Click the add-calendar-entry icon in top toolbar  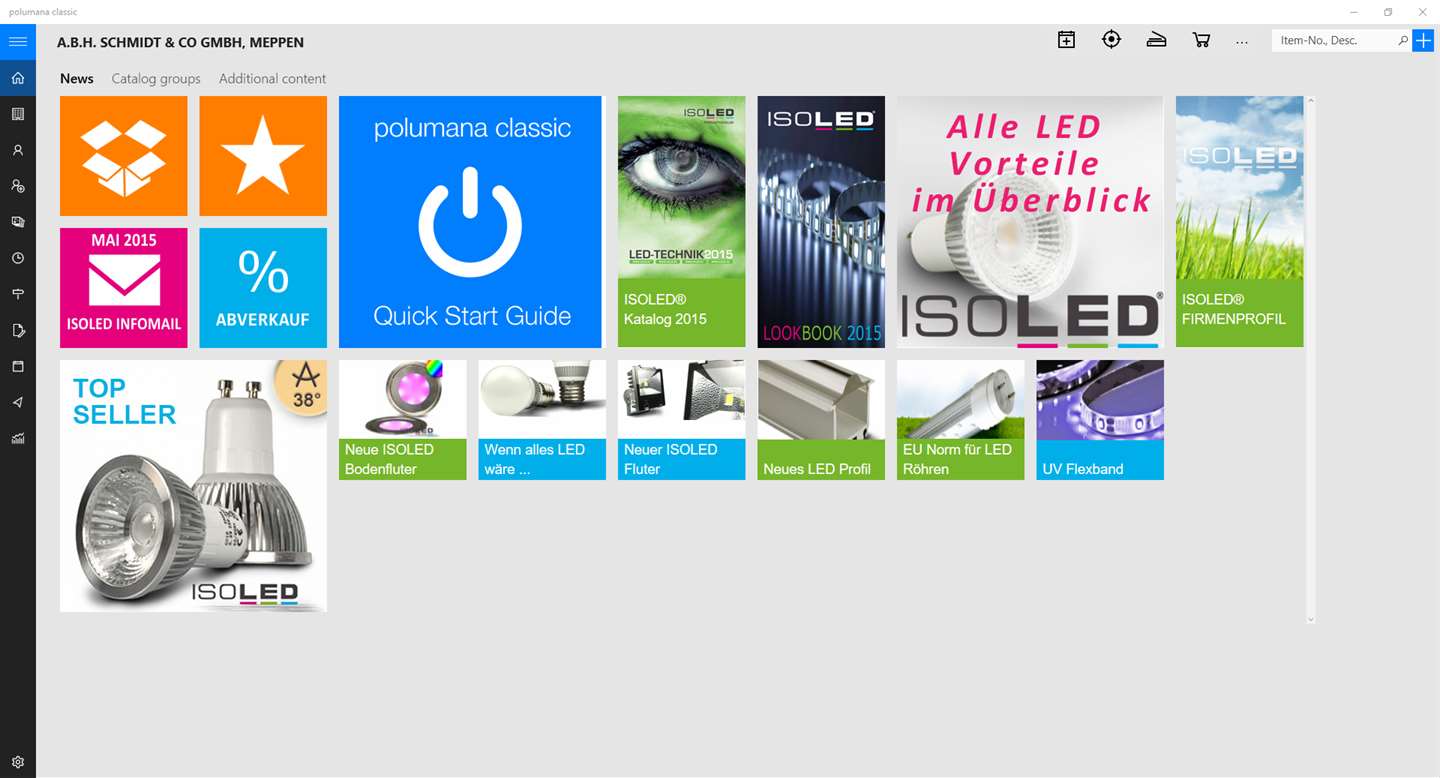point(1067,40)
